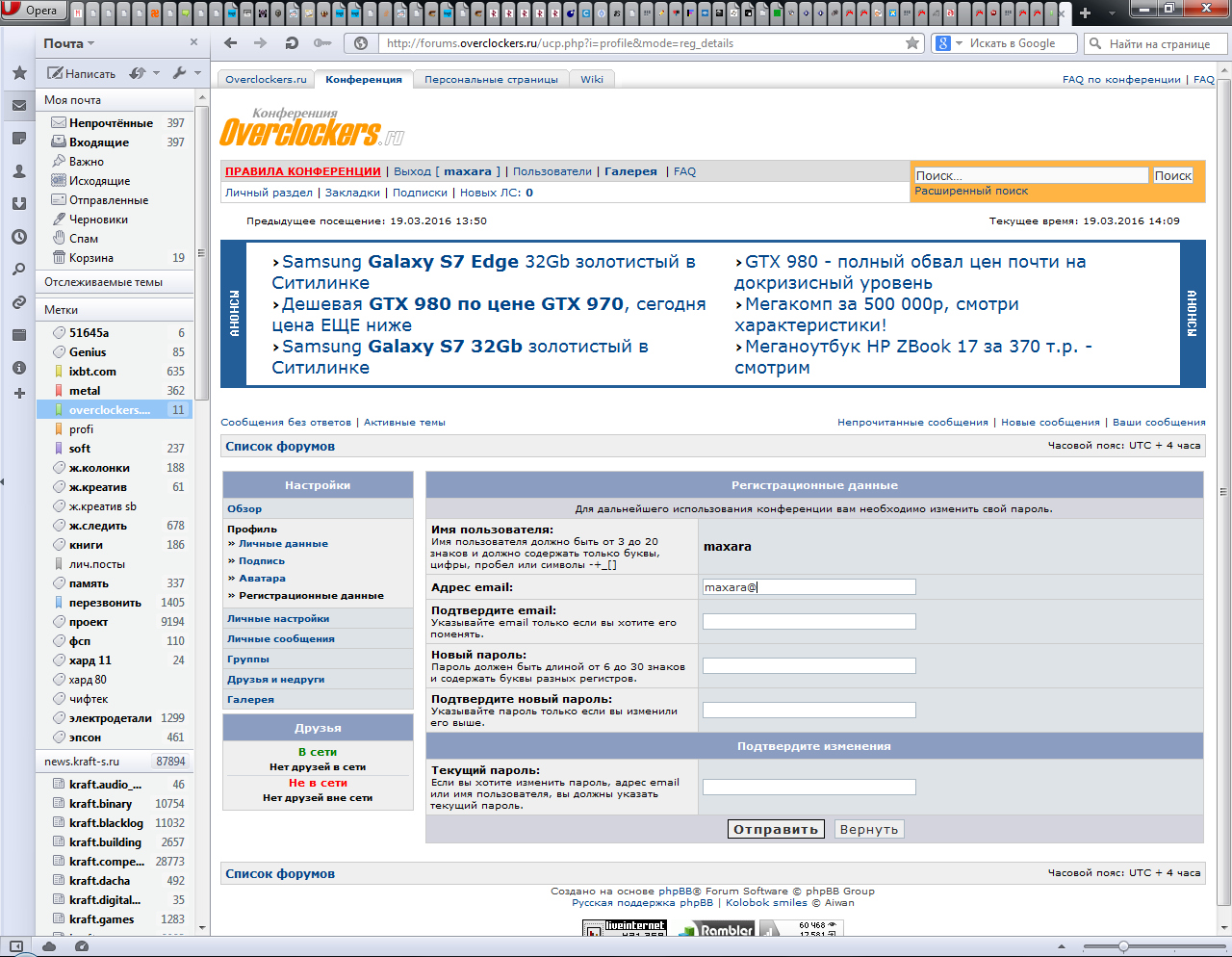Switch to the Конференция tab
1232x957 pixels.
pyautogui.click(x=364, y=79)
